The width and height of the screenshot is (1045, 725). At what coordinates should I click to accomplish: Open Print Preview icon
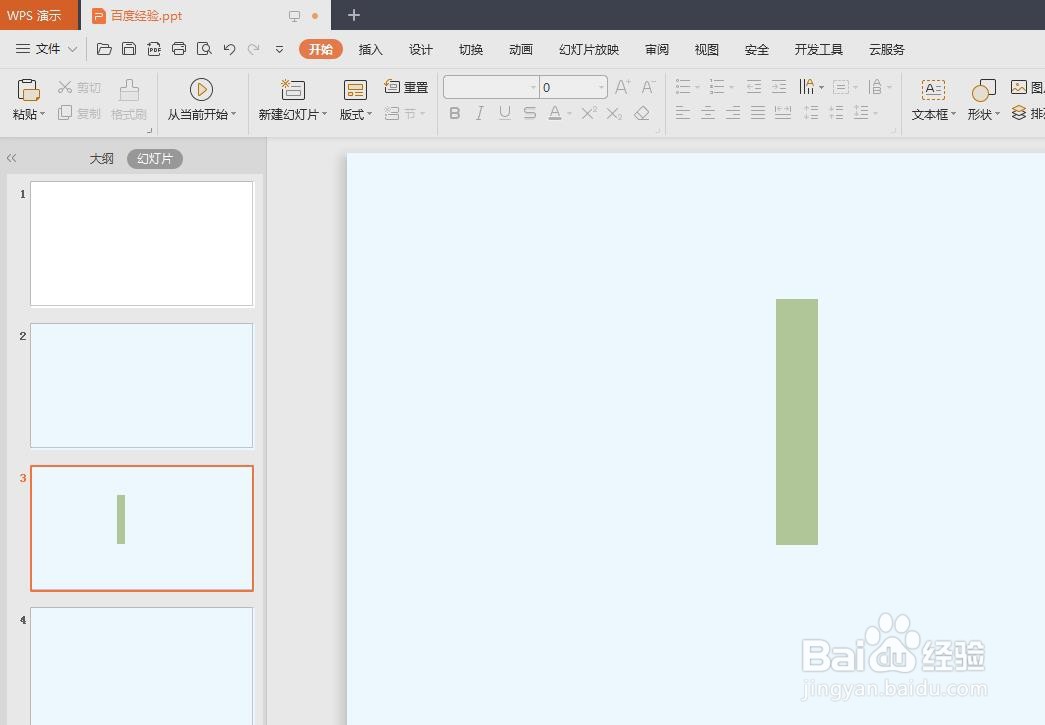pos(204,49)
